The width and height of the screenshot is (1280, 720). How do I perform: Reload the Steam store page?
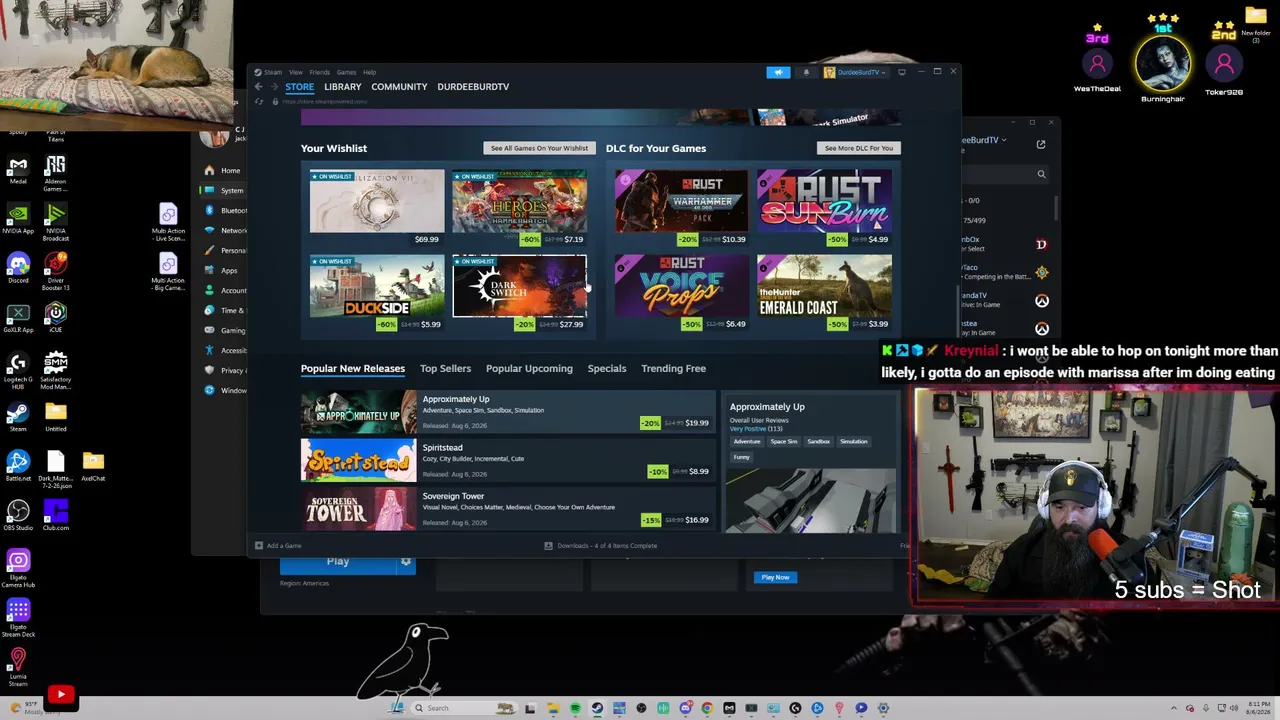[x=259, y=102]
